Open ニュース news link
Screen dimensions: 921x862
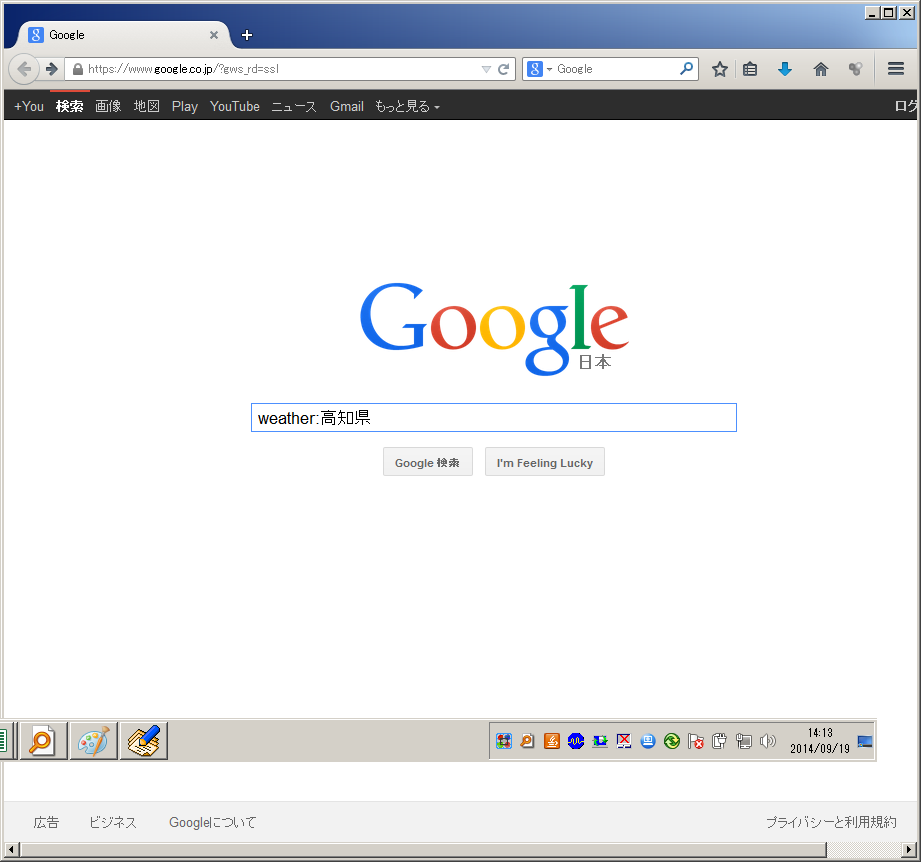(x=294, y=106)
